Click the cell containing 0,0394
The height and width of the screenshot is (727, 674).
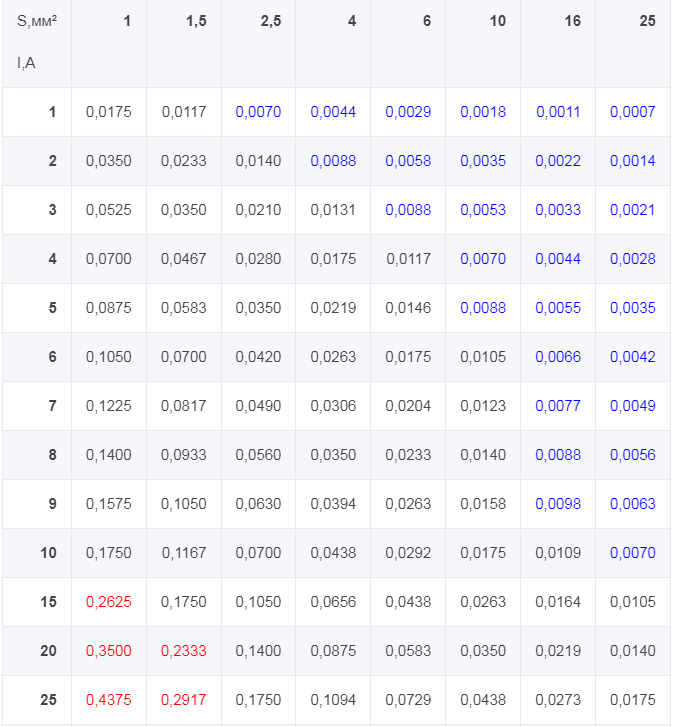333,504
